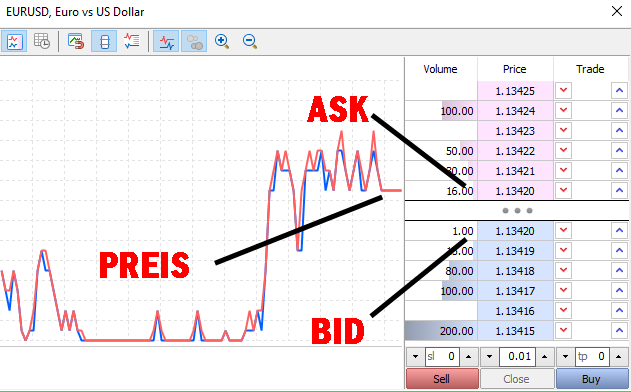Select the 80.00 volume cell
The height and width of the screenshot is (392, 631).
click(x=441, y=271)
